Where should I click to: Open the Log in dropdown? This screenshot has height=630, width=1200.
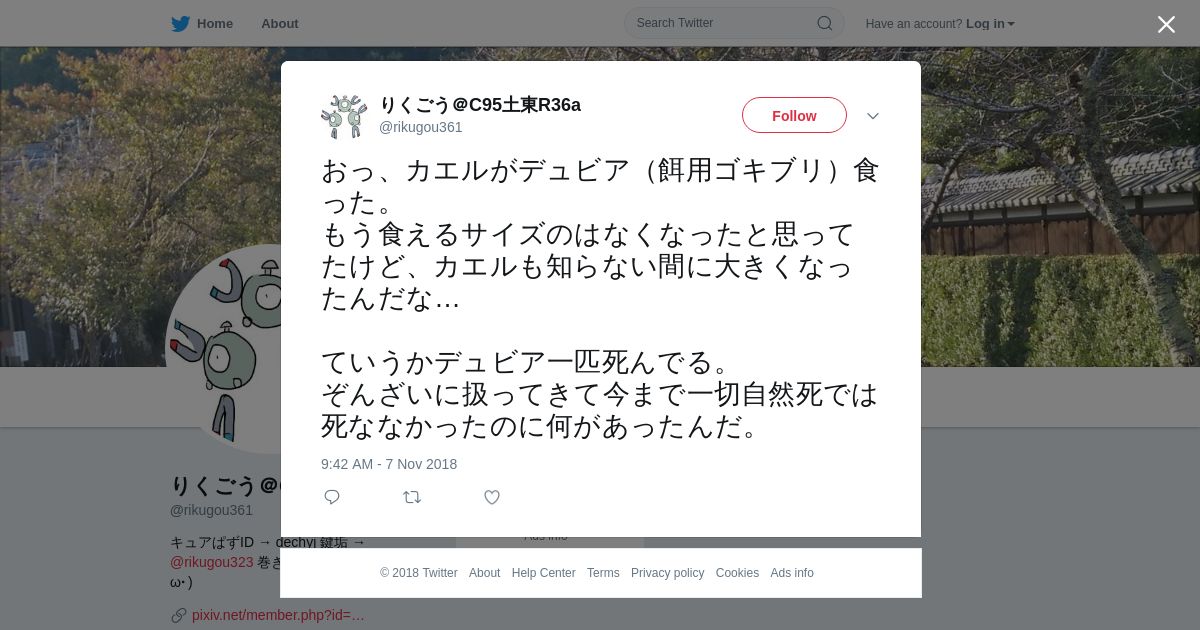pyautogui.click(x=990, y=23)
